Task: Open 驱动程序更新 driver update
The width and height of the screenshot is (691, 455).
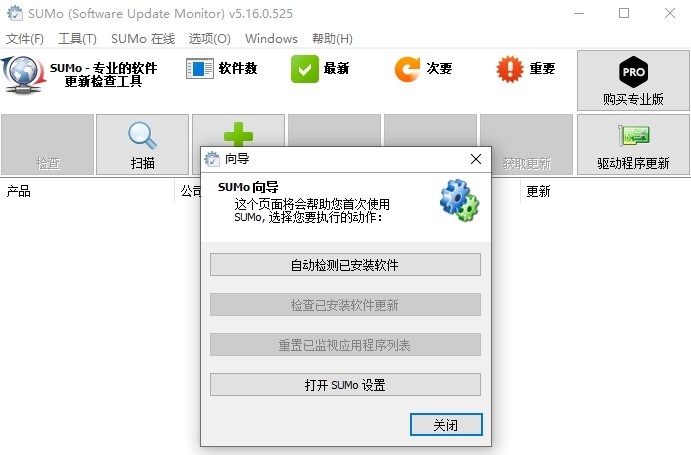Action: coord(633,145)
